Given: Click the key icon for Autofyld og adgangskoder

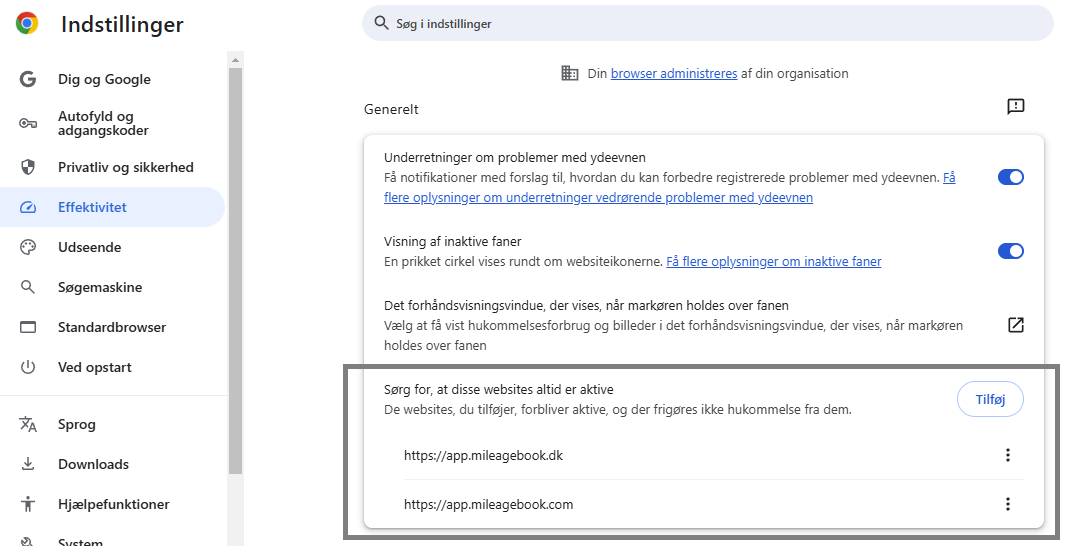Looking at the screenshot, I should tap(28, 123).
